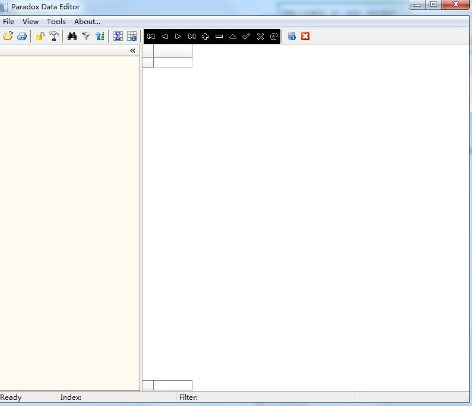Click the printer icon in toolbar
Viewport: 472px width, 406px height.
(22, 36)
